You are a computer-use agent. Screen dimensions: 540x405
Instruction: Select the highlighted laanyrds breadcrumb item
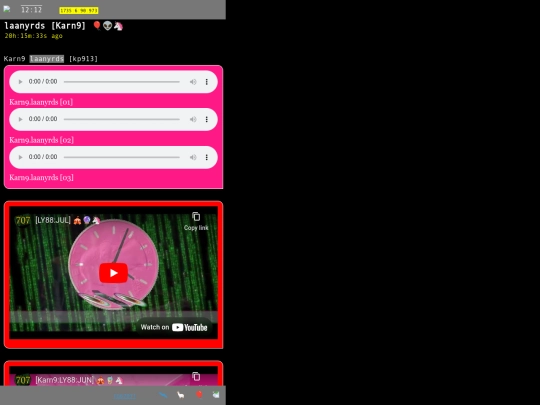pyautogui.click(x=47, y=59)
